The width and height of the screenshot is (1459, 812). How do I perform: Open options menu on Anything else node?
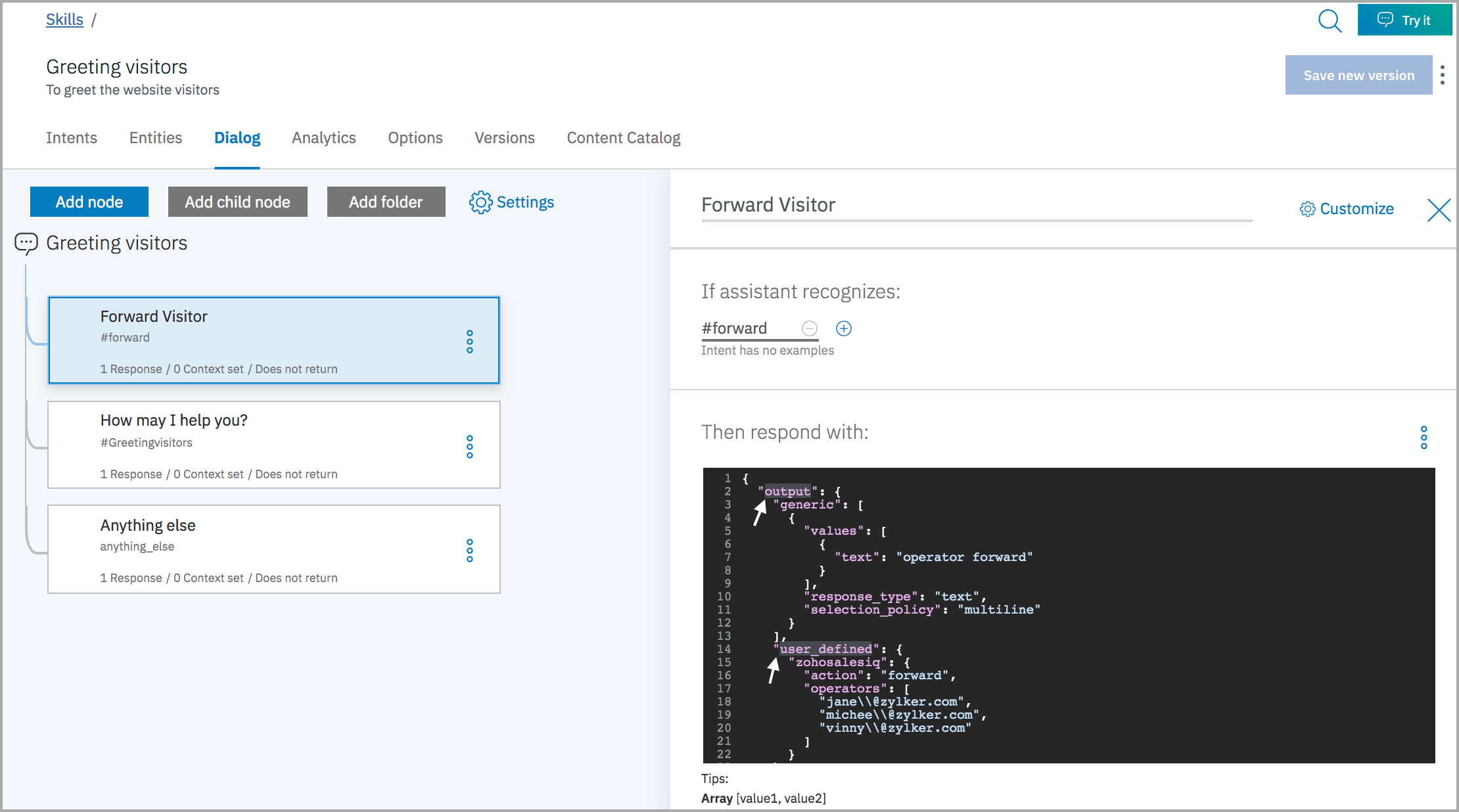pos(470,551)
